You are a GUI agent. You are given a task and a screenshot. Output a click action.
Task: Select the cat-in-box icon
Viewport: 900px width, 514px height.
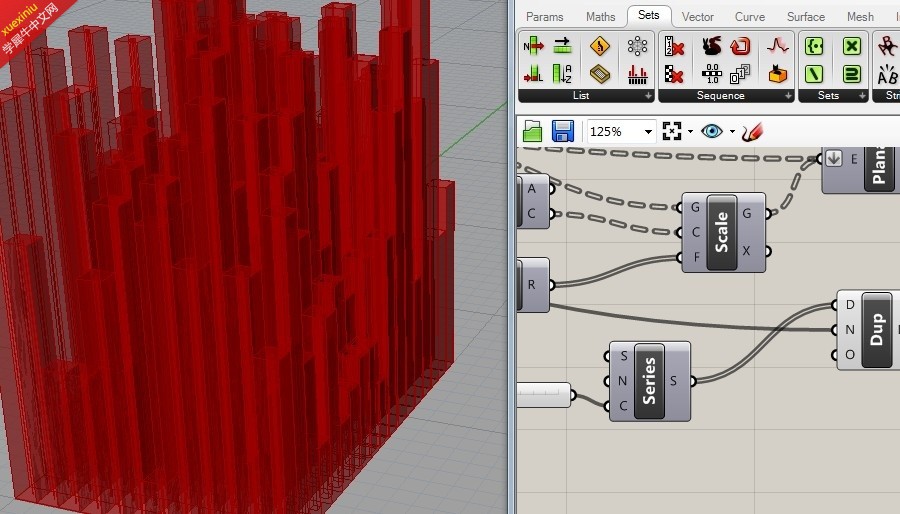(x=778, y=74)
